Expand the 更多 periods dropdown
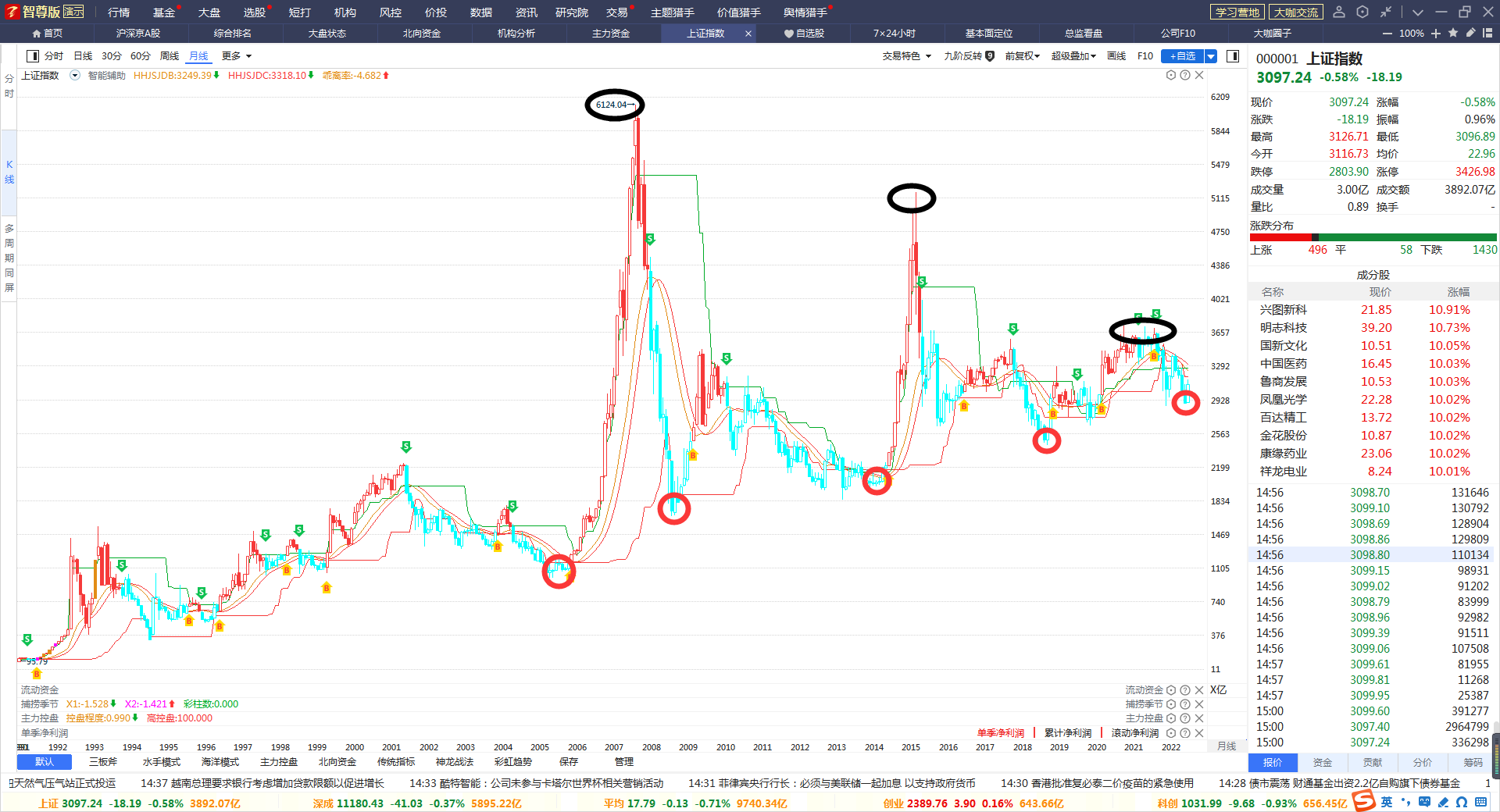This screenshot has height=812, width=1500. pos(237,56)
